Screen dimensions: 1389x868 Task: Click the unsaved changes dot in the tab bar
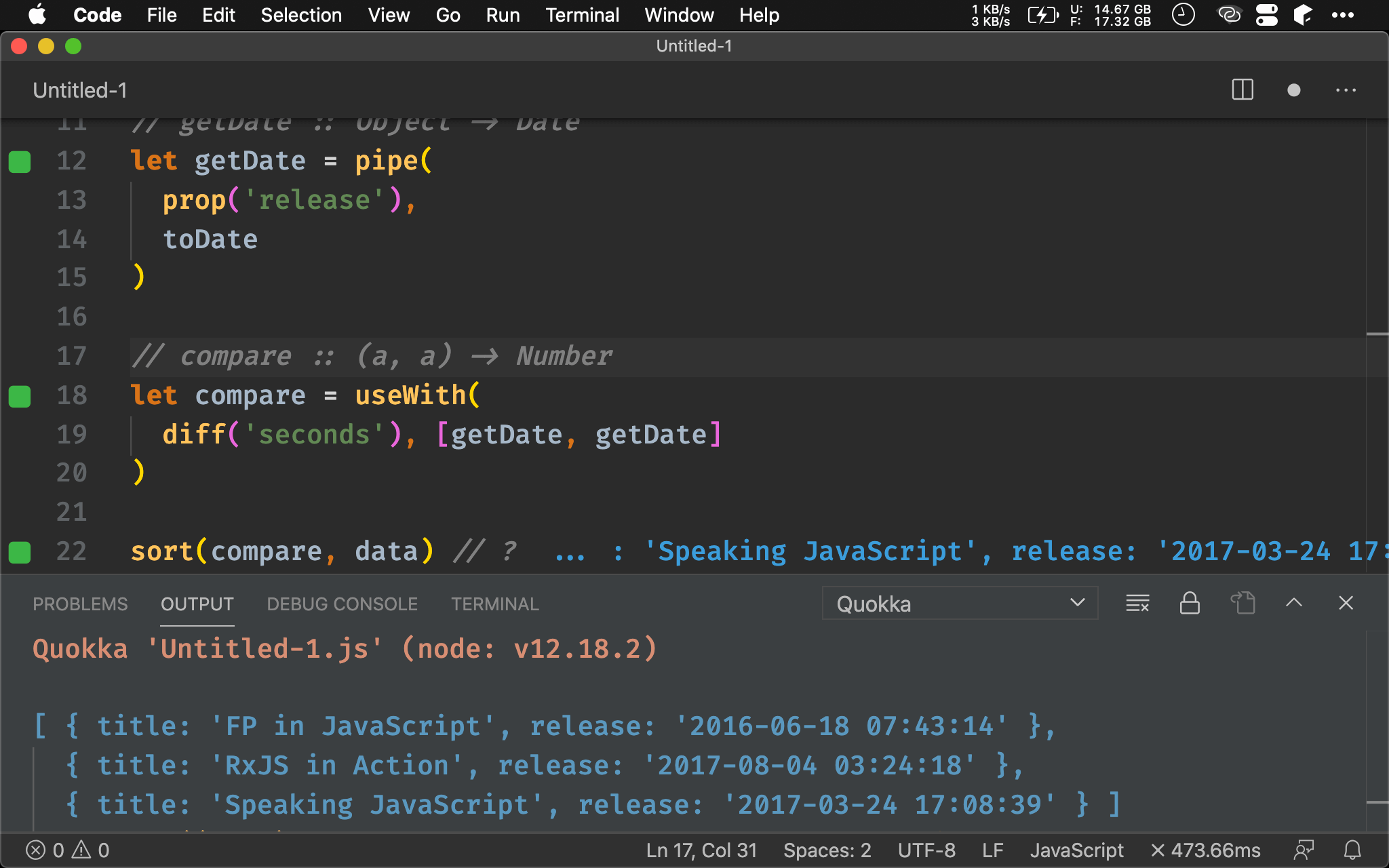(x=1293, y=90)
